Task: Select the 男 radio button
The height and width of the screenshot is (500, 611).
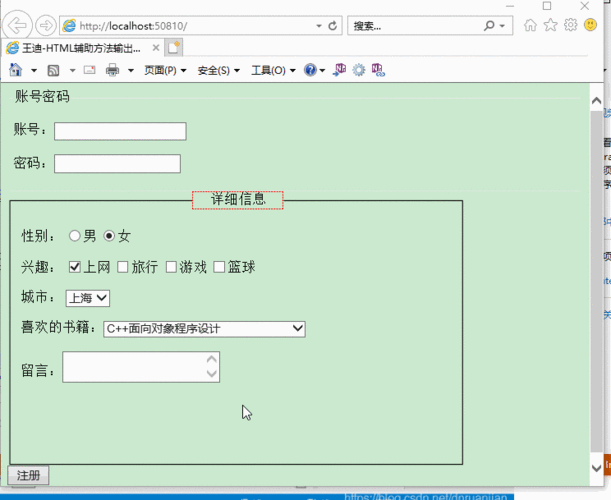Action: (x=74, y=236)
